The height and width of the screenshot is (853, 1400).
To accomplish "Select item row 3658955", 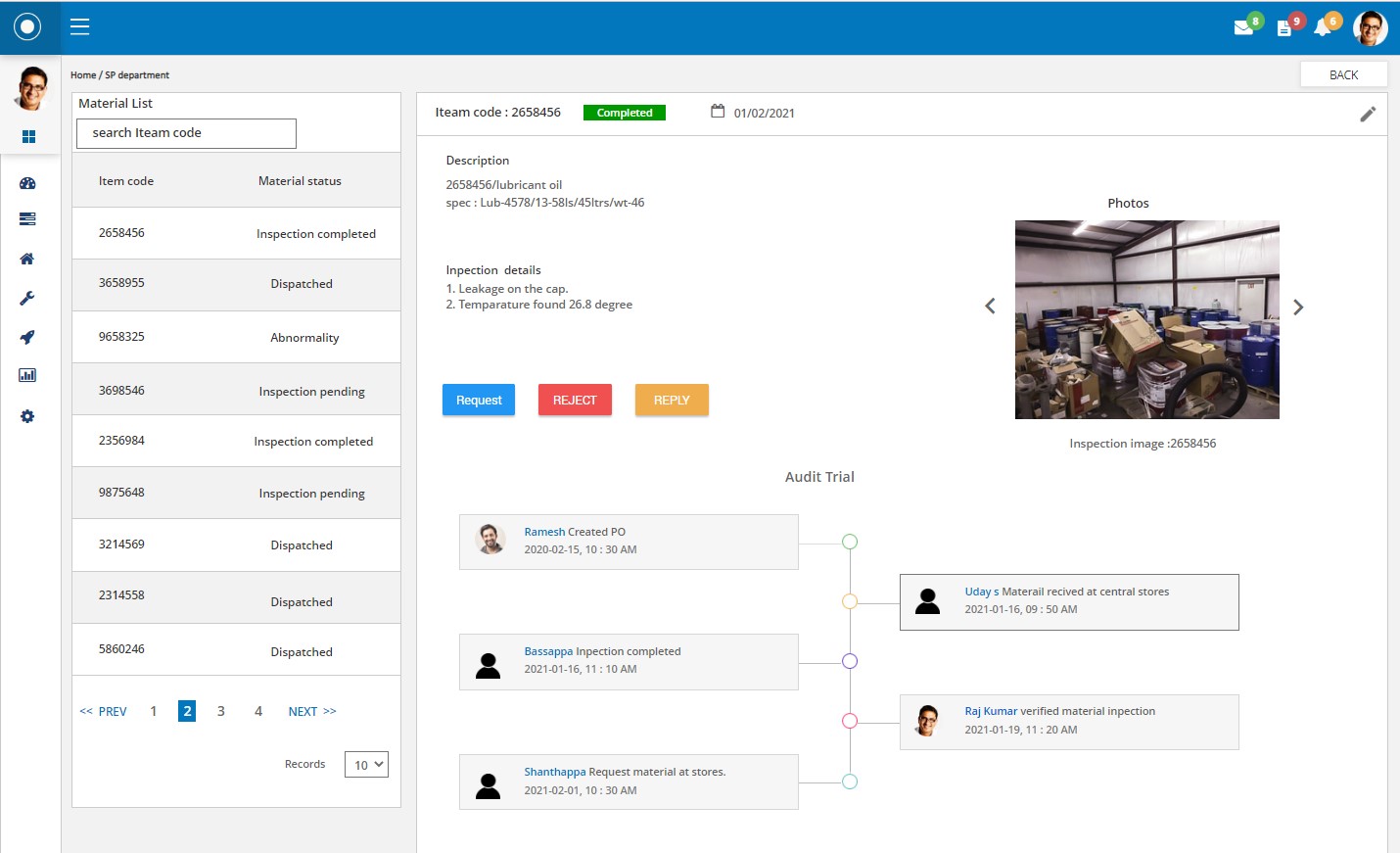I will coord(236,285).
